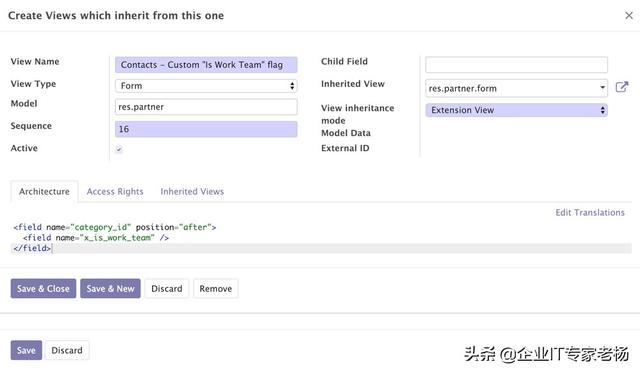Place cursor on category_id code line

click(x=115, y=227)
